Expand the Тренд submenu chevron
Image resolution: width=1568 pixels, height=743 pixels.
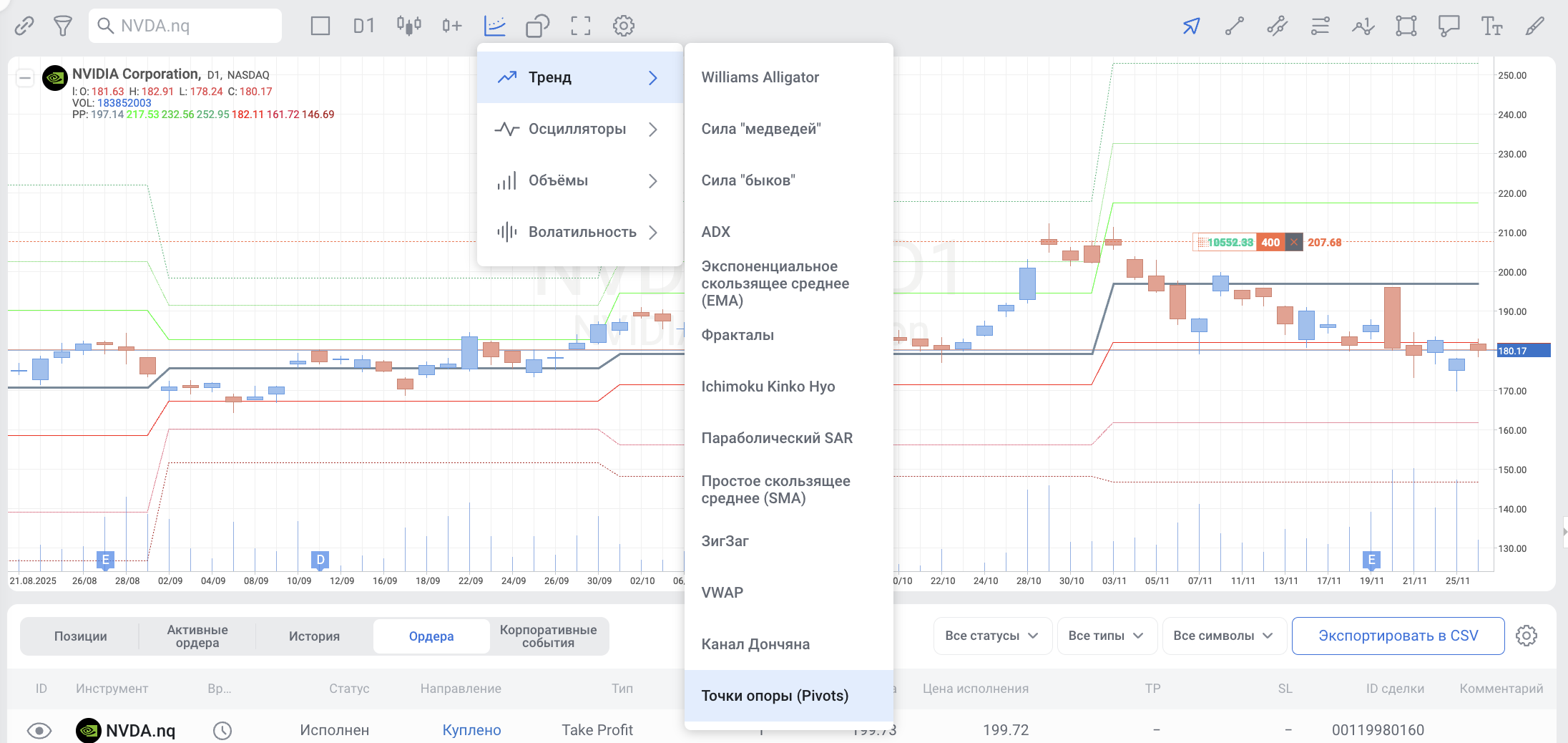(x=652, y=77)
